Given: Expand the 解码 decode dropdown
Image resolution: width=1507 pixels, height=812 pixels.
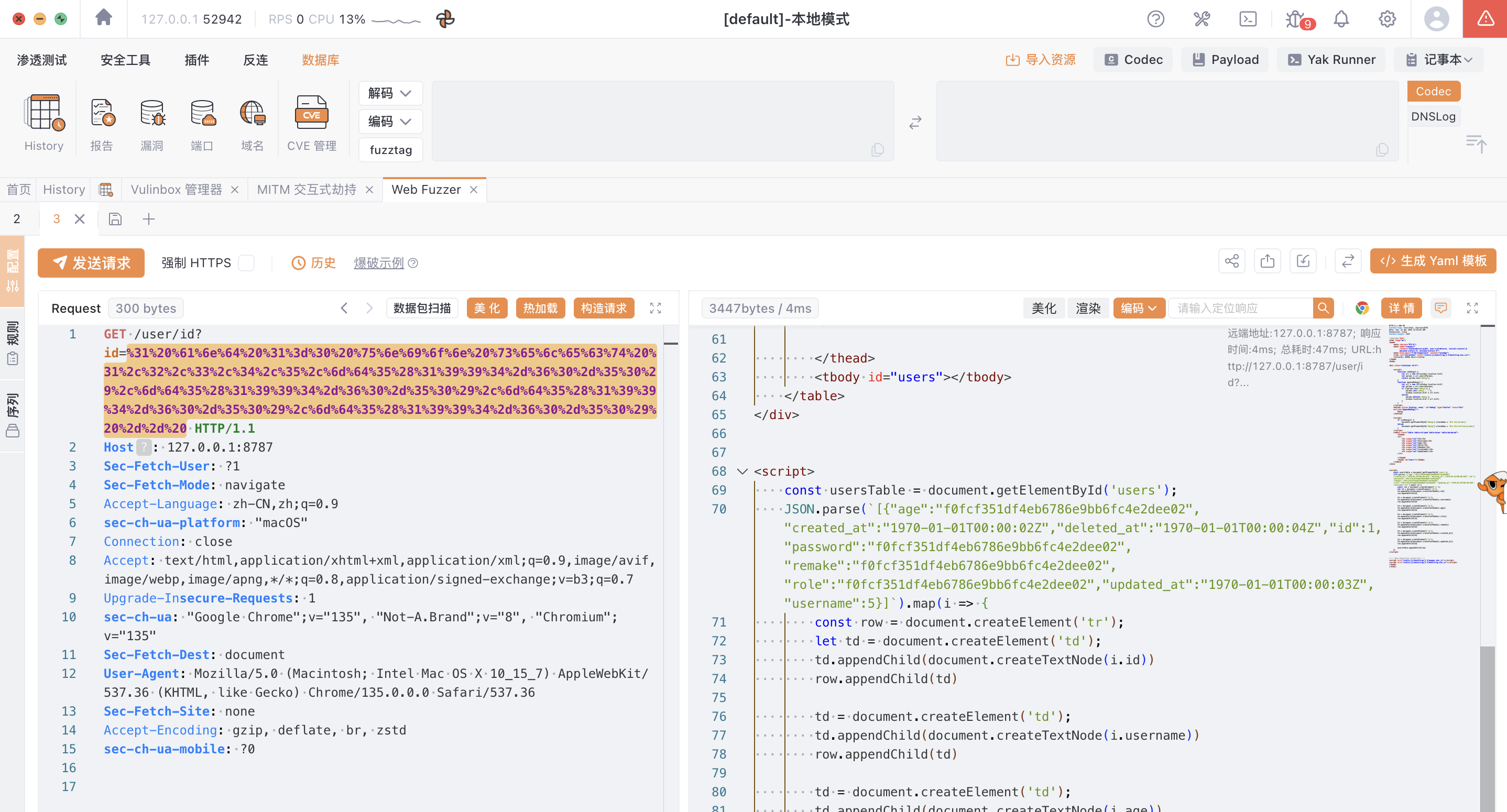Looking at the screenshot, I should [x=390, y=93].
